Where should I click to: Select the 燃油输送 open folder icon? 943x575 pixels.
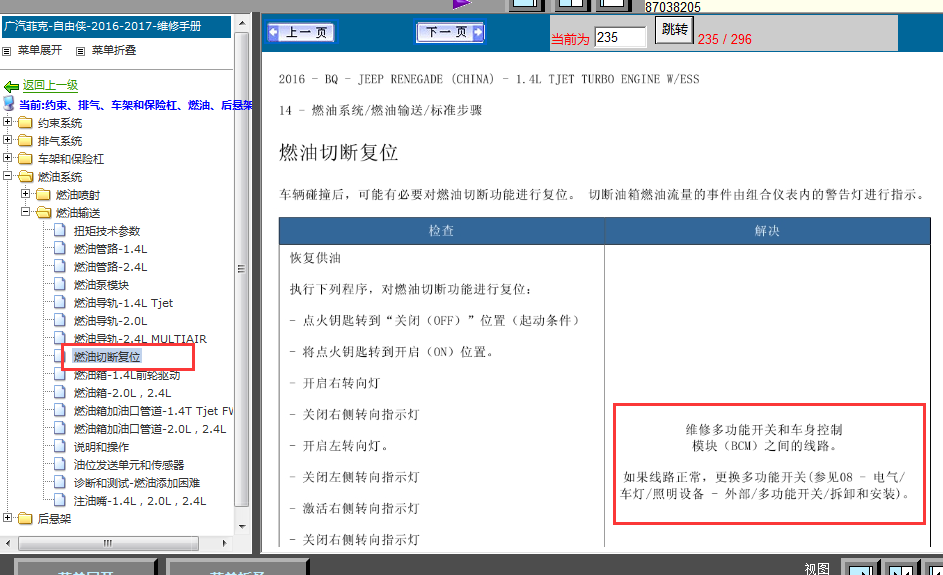43,213
